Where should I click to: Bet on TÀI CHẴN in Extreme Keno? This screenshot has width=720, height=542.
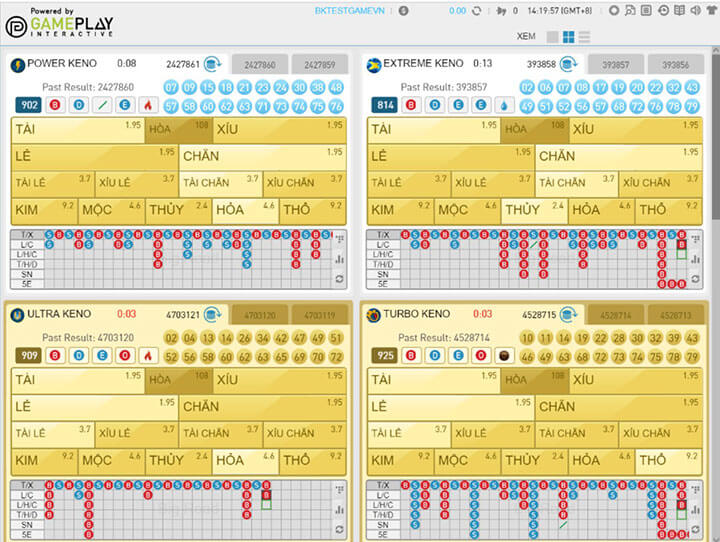point(576,184)
